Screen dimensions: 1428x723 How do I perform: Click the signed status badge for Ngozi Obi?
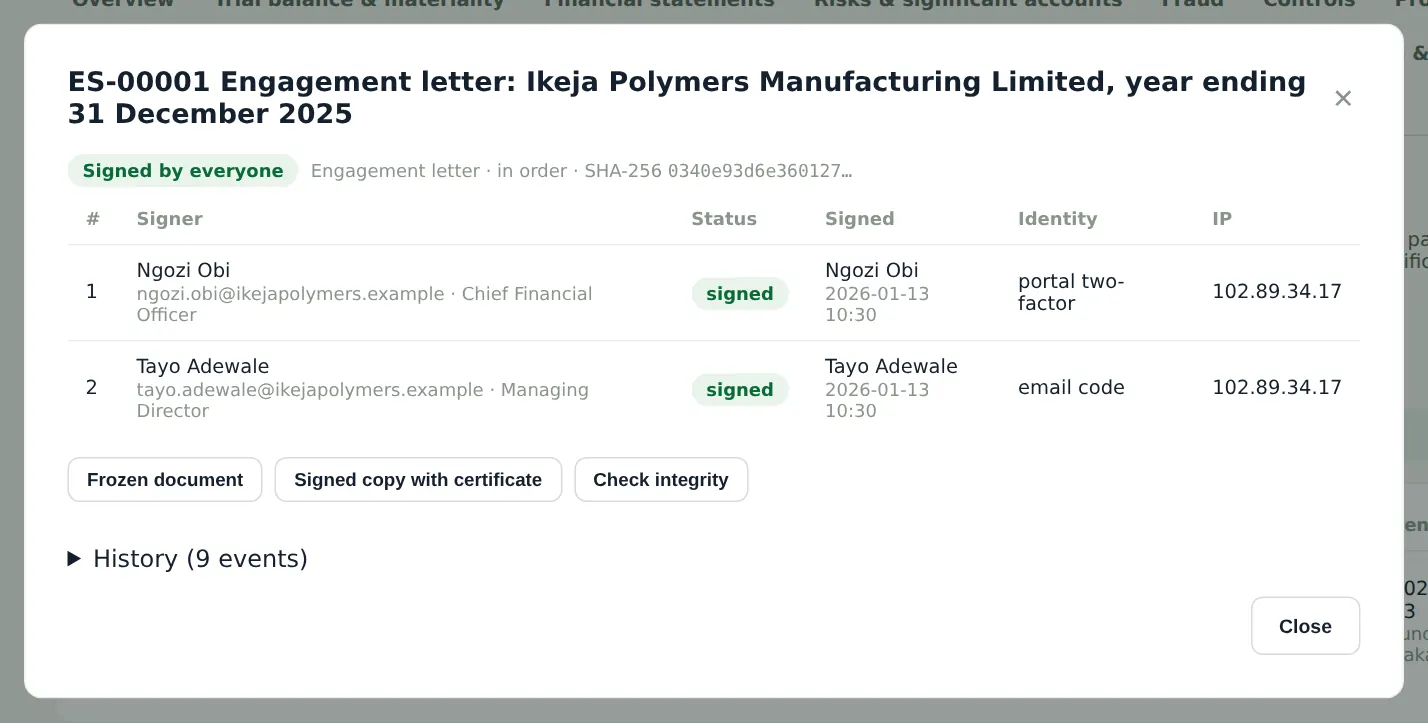[740, 294]
